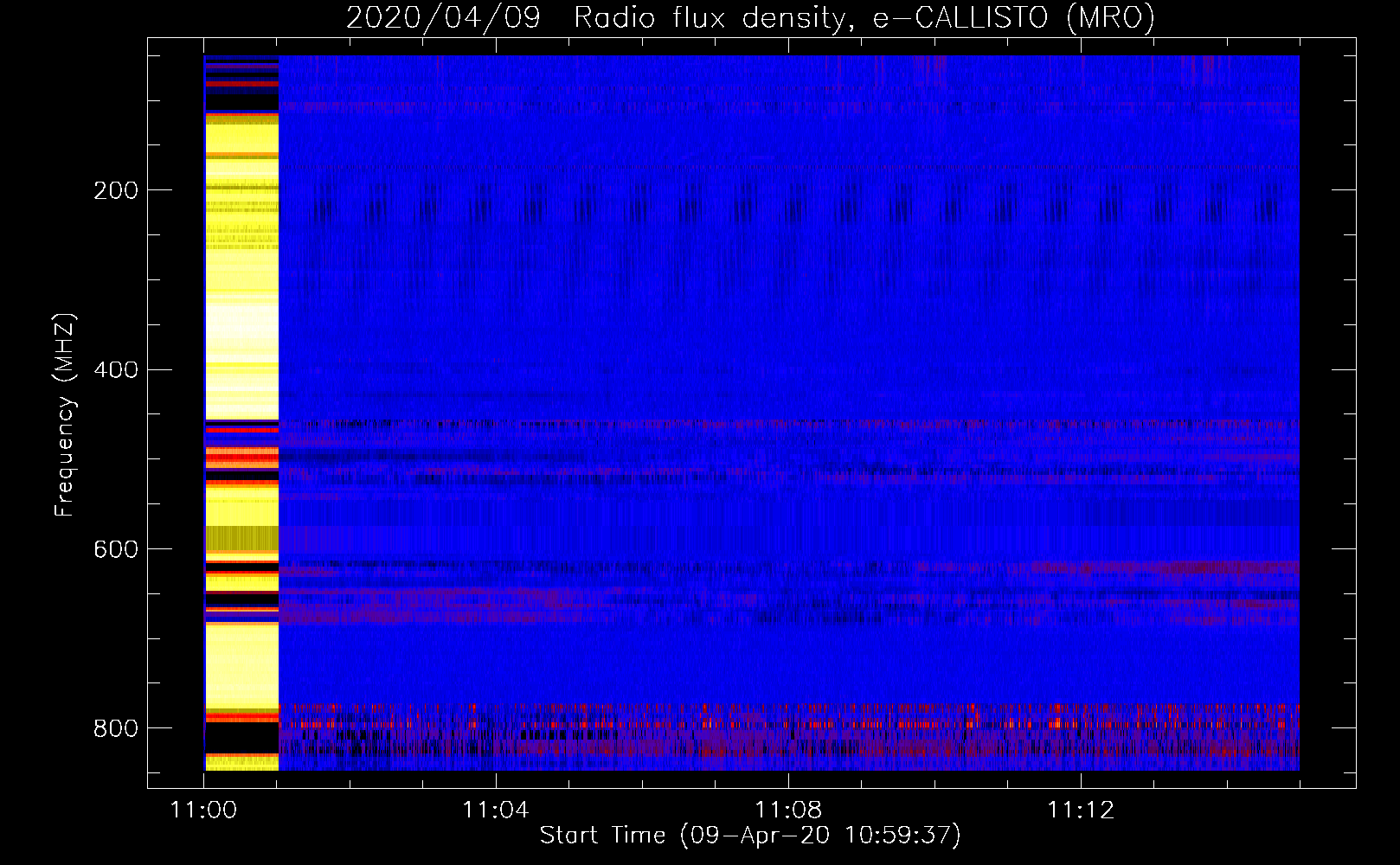1400x865 pixels.
Task: Click the "Start Time (09-Apr-20 10:59:37)" label
Action: click(x=750, y=836)
